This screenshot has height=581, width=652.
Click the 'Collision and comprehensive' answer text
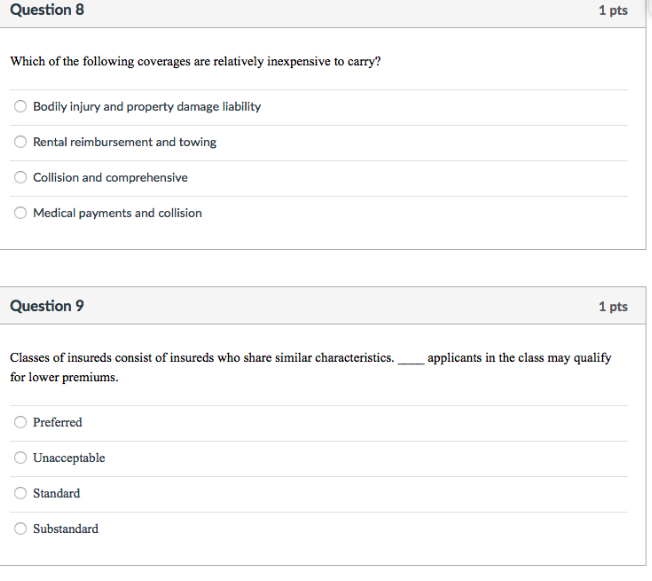pyautogui.click(x=110, y=178)
